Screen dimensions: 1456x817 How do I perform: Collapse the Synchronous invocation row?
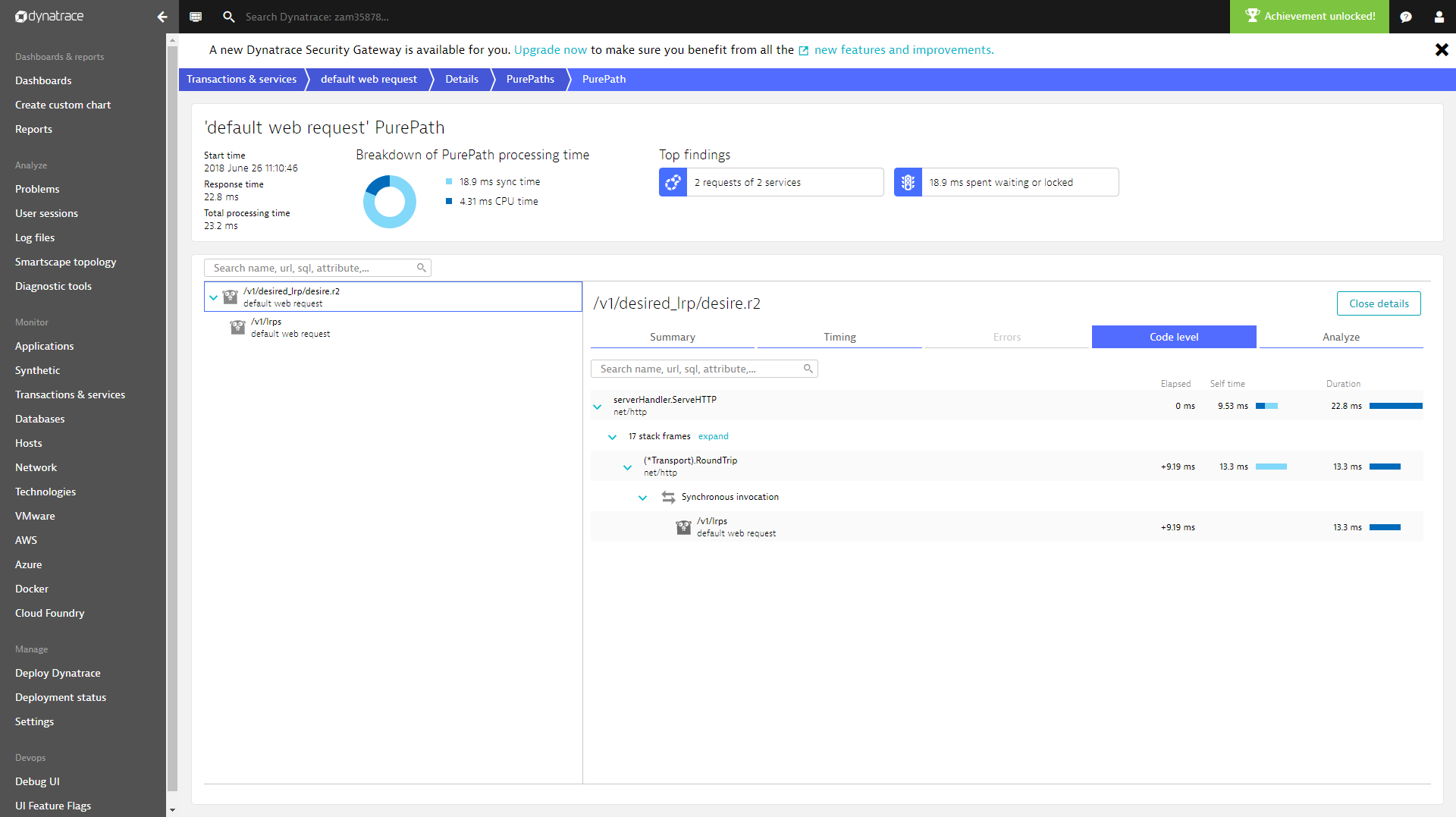(x=643, y=498)
